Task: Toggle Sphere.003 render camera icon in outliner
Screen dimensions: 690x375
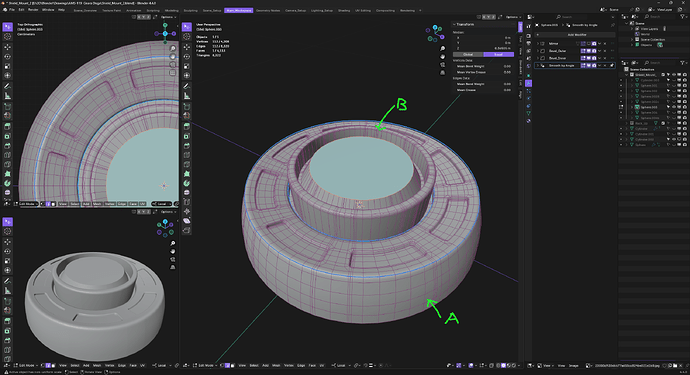Action: point(684,107)
